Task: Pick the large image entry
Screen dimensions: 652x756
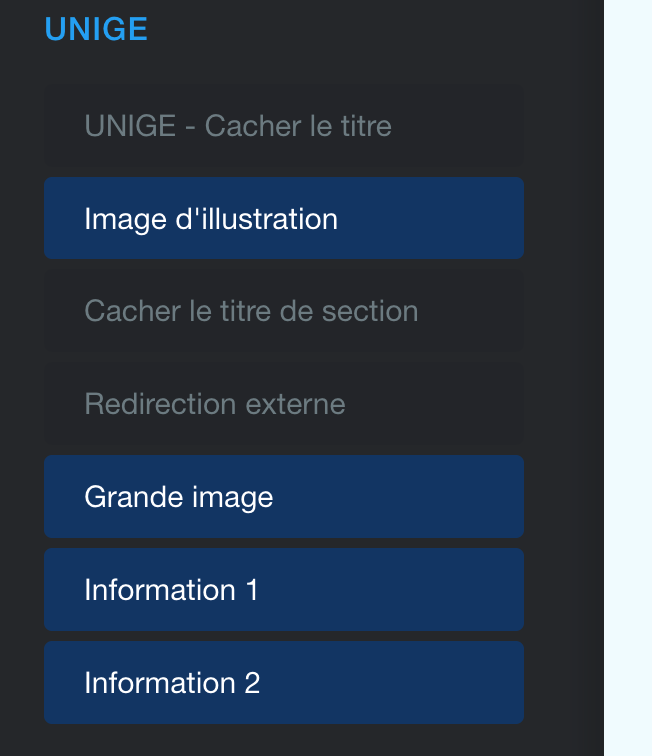Action: pos(283,496)
